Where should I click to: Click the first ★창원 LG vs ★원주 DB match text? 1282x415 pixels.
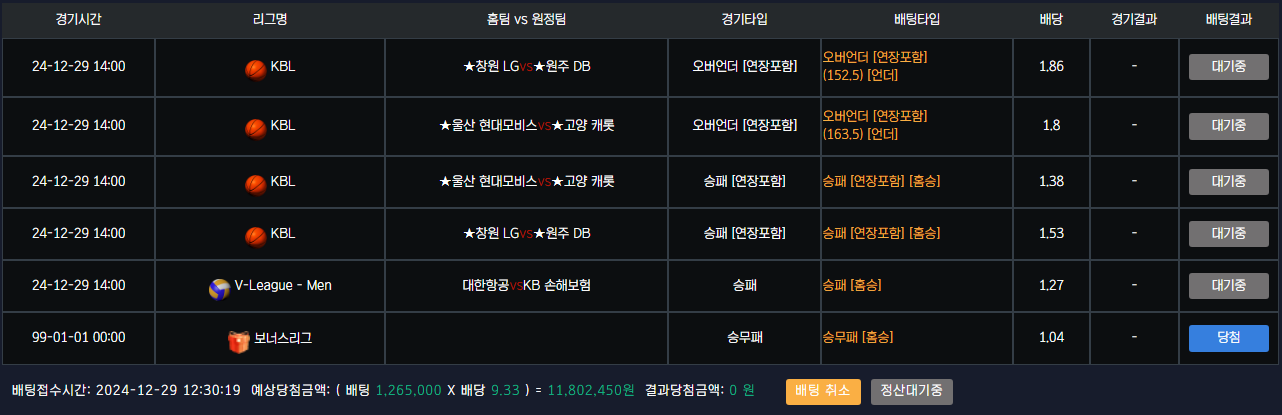[527, 67]
